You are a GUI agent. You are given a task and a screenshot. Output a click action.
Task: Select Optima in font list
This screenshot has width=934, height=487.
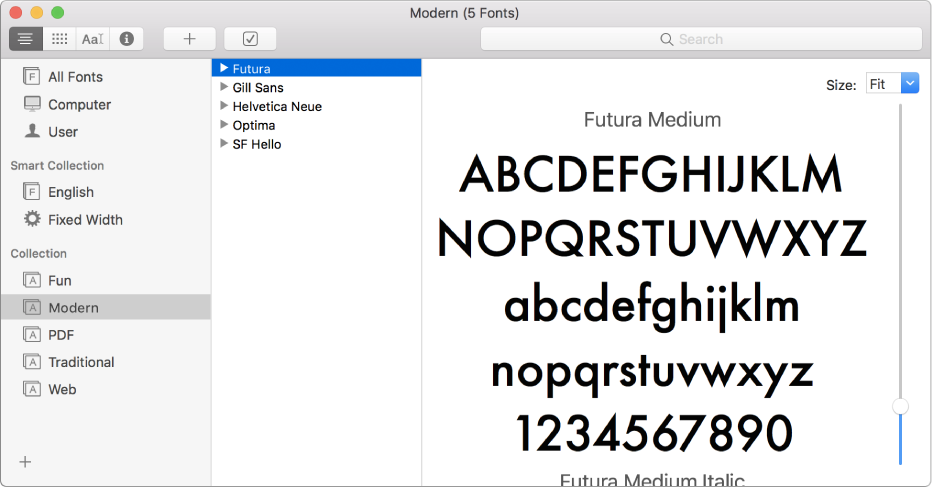[316, 125]
